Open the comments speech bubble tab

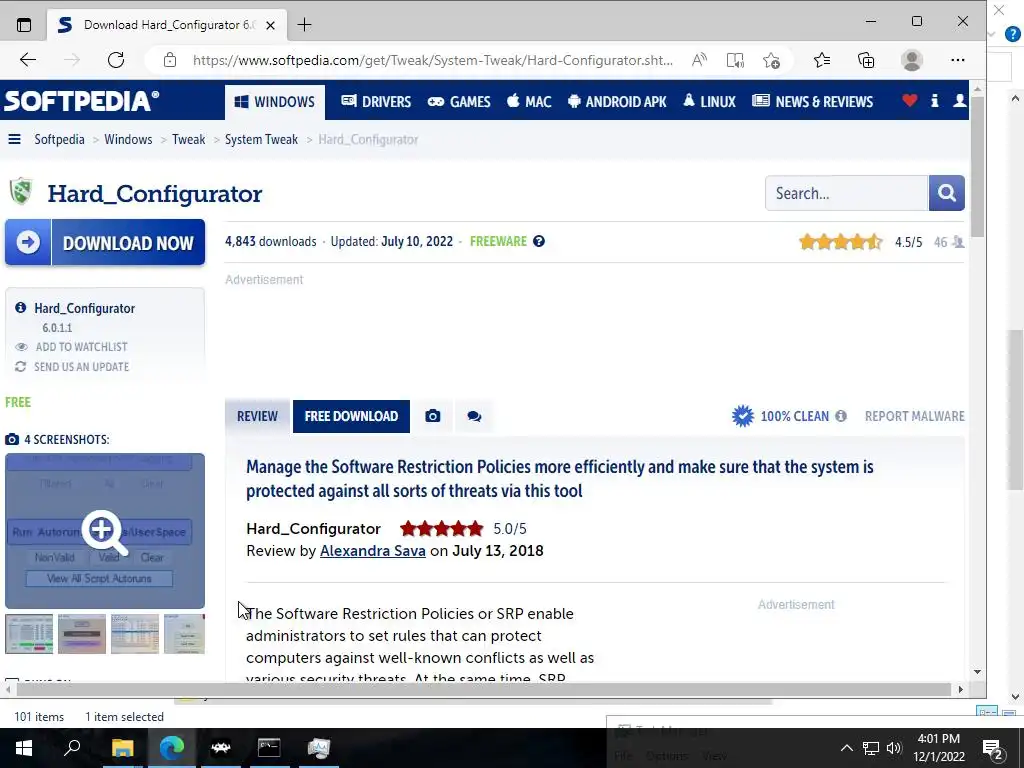pos(474,416)
